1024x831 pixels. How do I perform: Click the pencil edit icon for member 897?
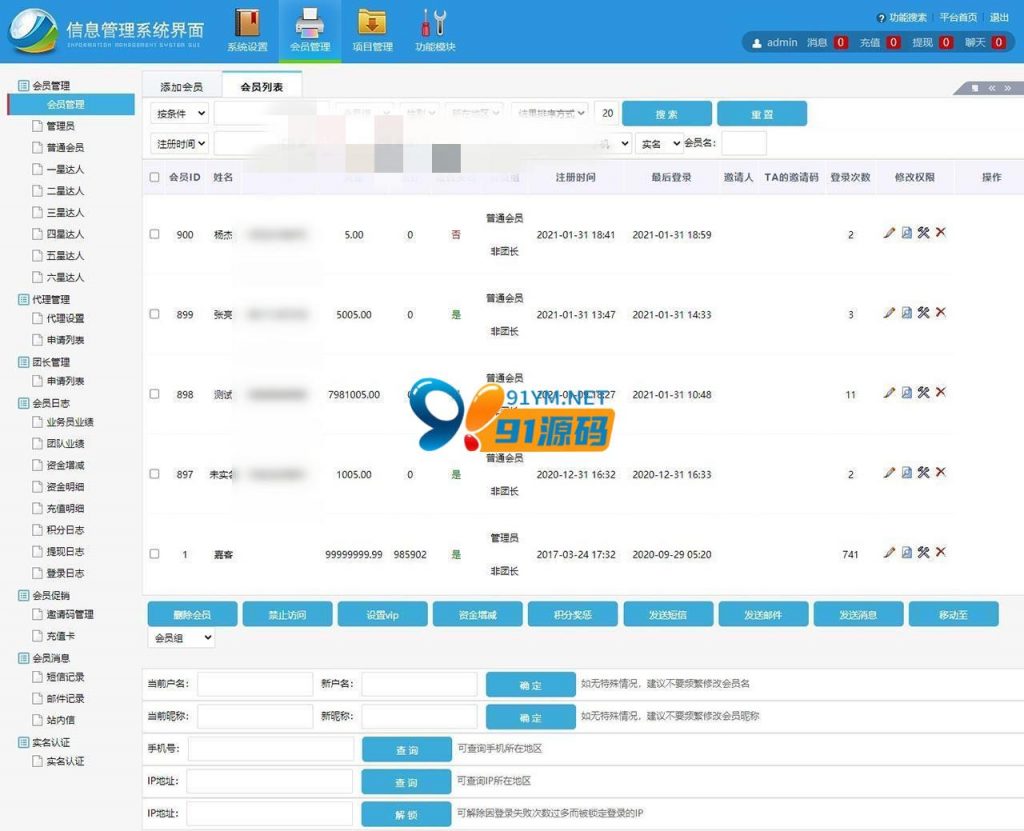[889, 472]
